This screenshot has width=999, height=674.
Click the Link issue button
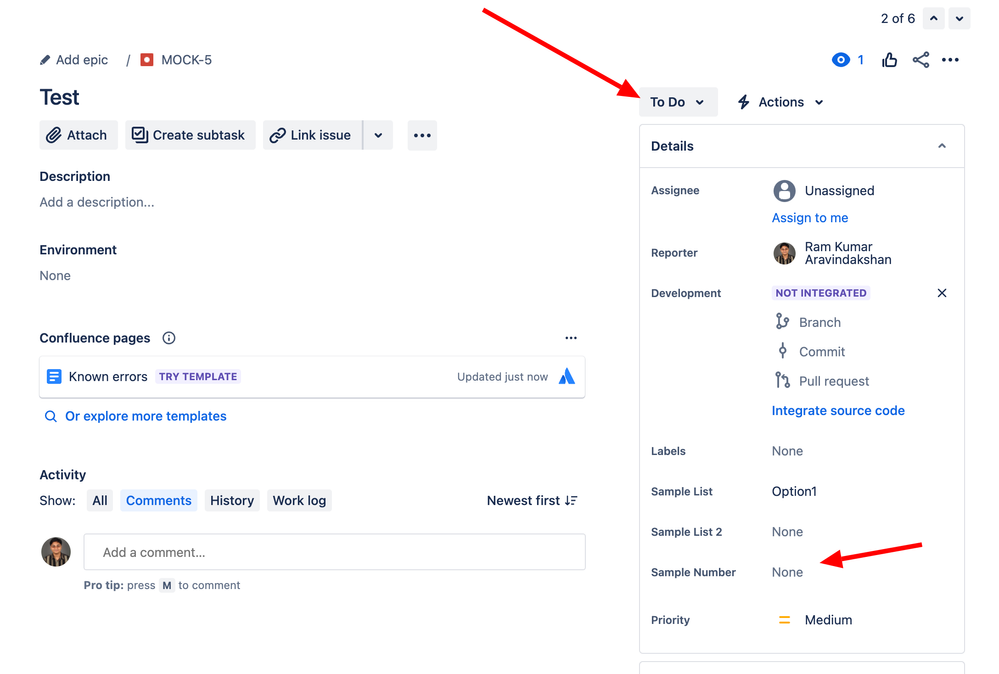click(312, 135)
